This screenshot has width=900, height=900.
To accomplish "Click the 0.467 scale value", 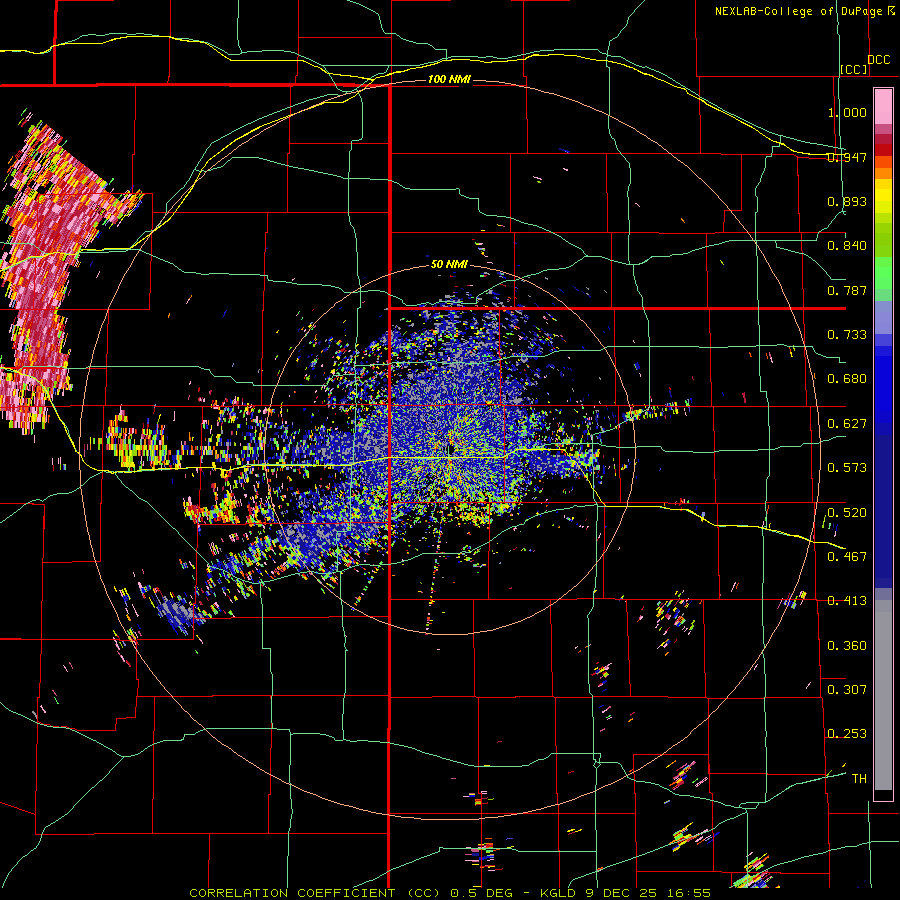I will coord(847,557).
